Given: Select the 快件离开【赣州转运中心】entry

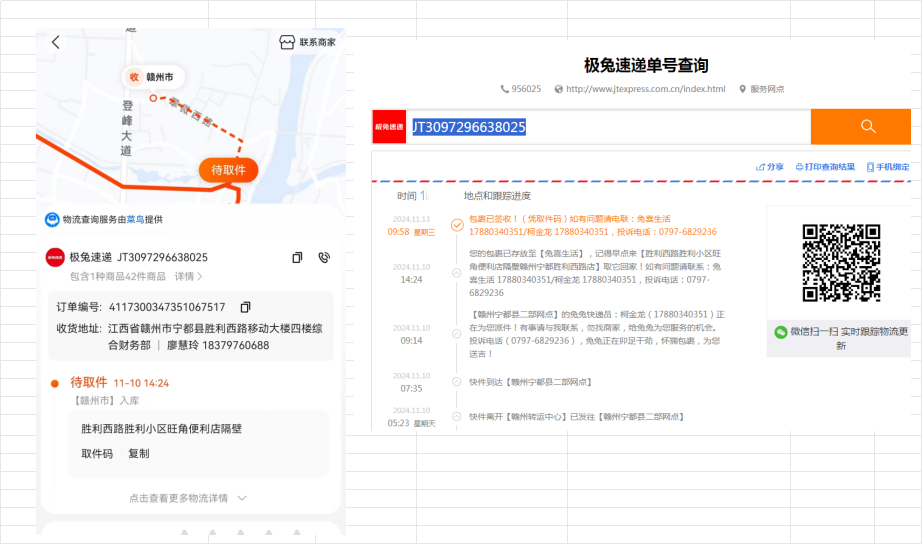Looking at the screenshot, I should (x=576, y=417).
